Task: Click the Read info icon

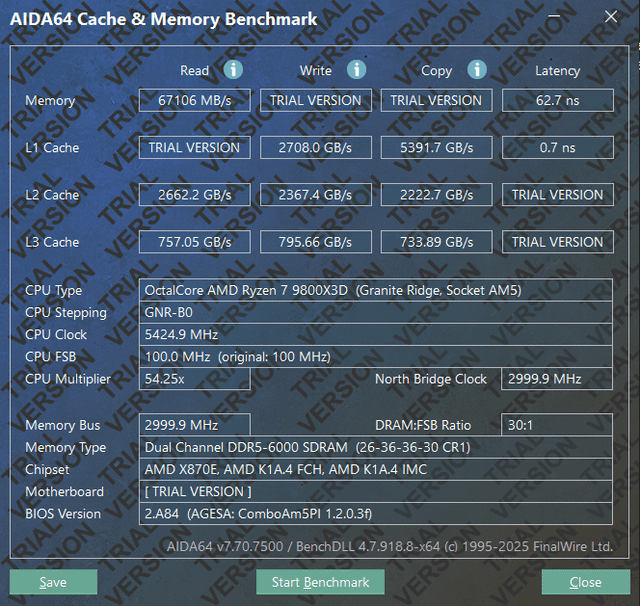Action: coord(233,70)
